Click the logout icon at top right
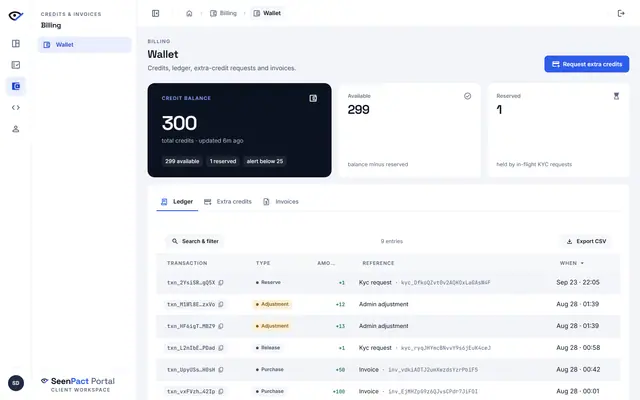This screenshot has width=640, height=400. 621,13
